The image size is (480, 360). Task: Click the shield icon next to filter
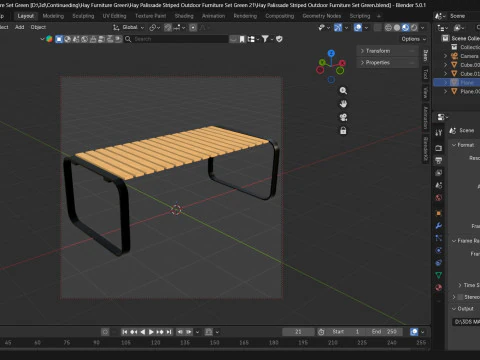279,39
